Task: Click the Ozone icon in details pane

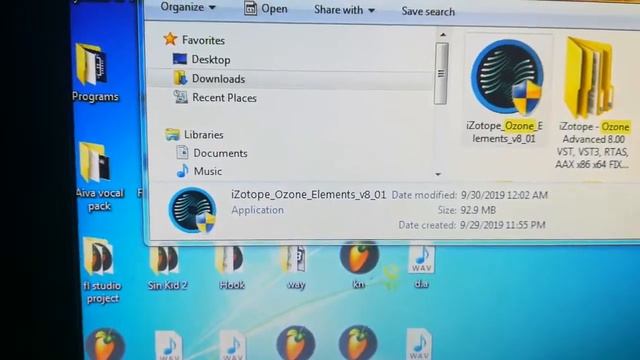Action: click(192, 210)
